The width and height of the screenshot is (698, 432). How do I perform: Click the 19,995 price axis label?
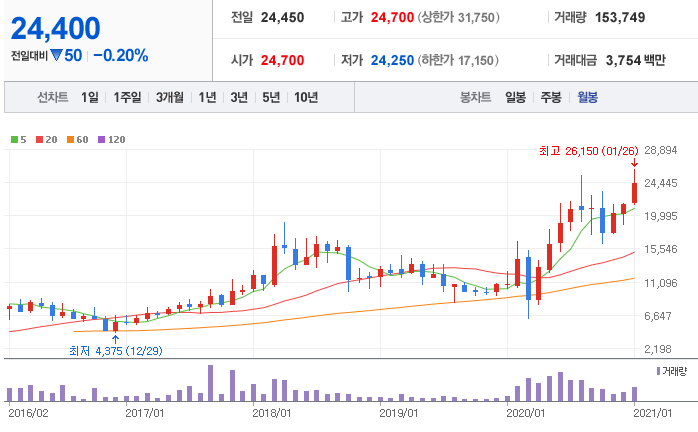point(661,216)
